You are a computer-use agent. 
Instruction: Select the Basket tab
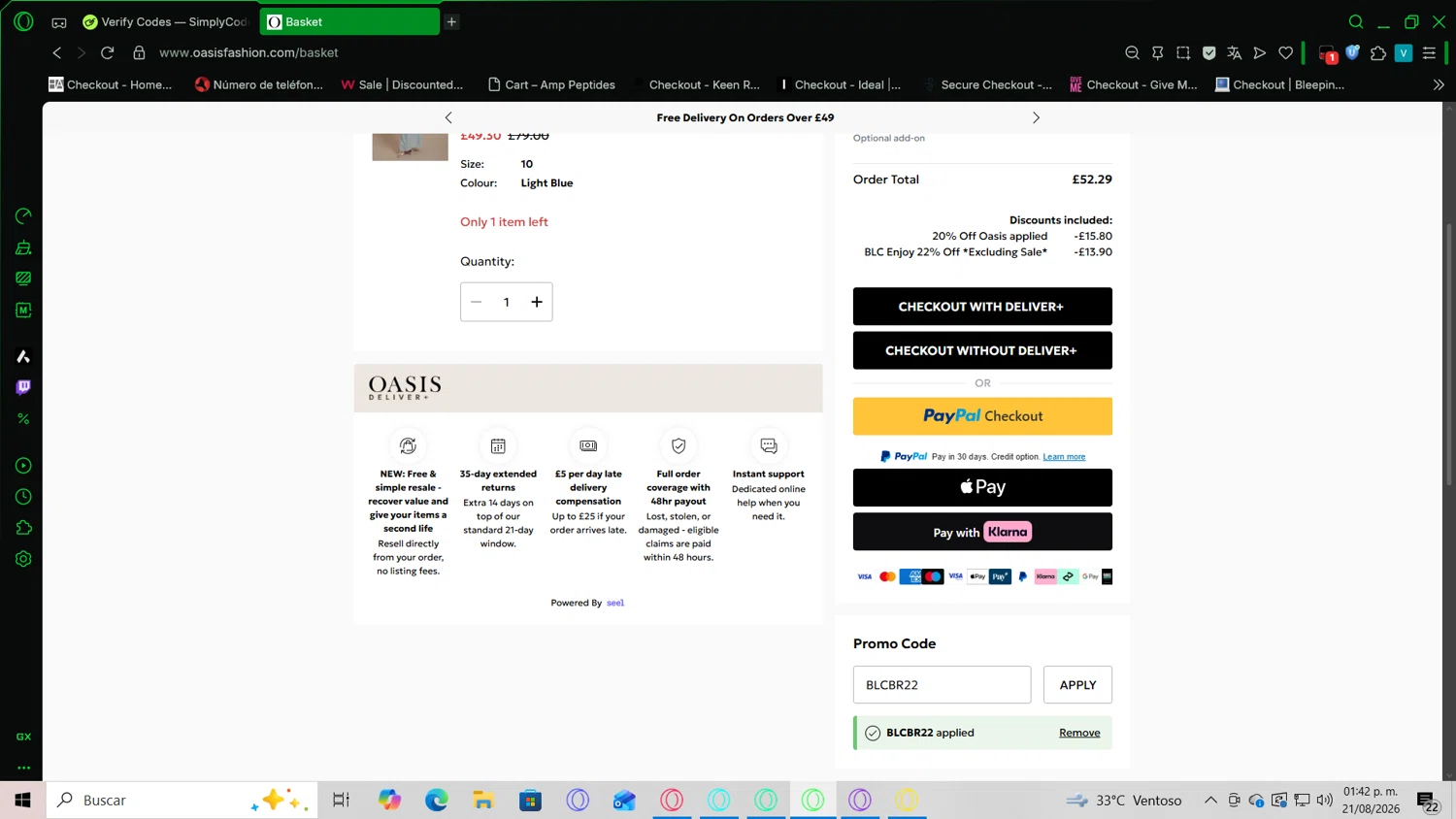pos(349,21)
